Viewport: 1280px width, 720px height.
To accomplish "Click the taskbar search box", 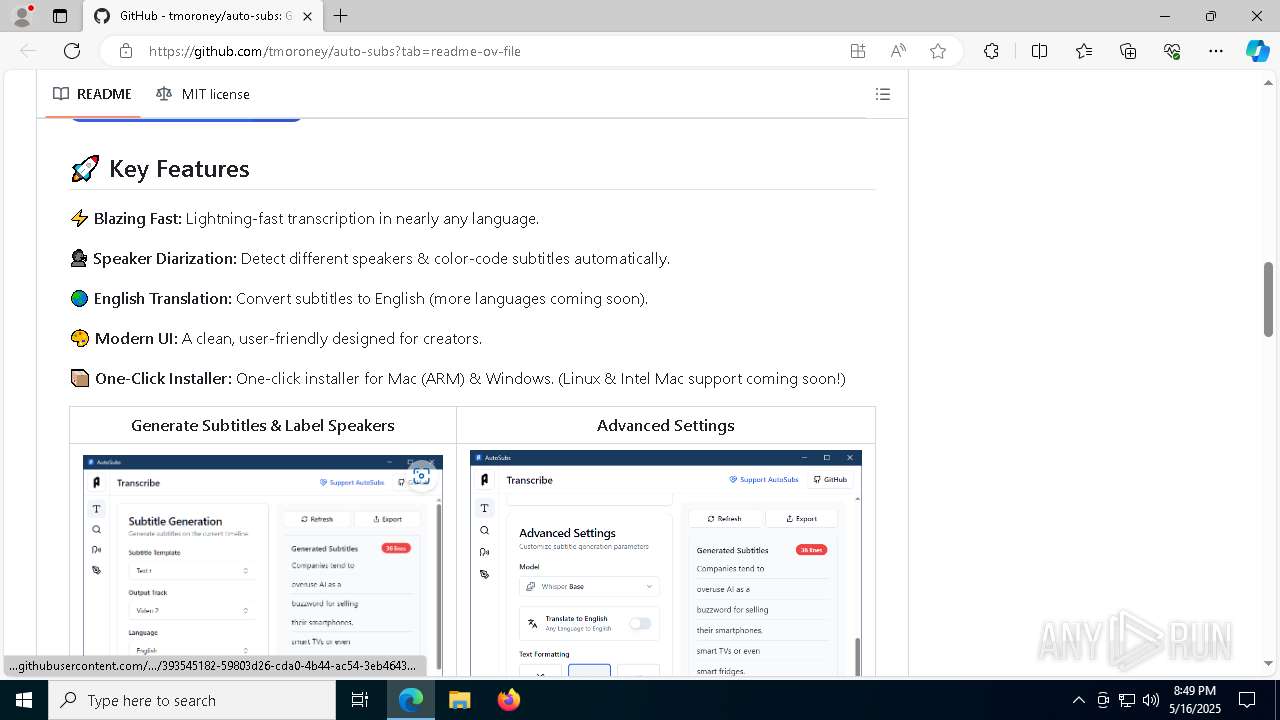I will (x=192, y=700).
